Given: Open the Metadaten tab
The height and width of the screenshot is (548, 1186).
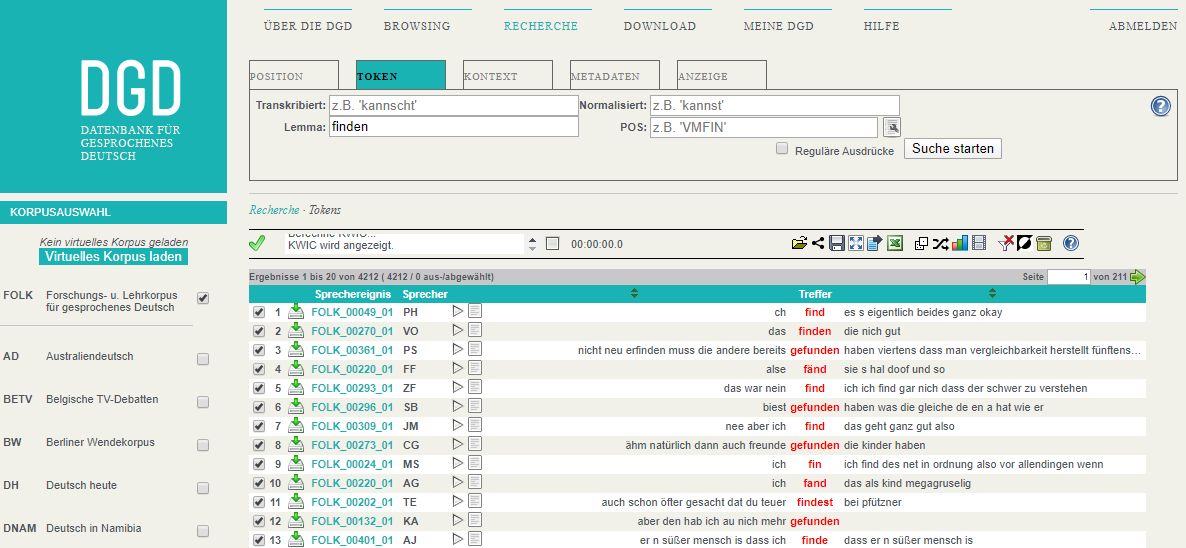Looking at the screenshot, I should coord(615,76).
